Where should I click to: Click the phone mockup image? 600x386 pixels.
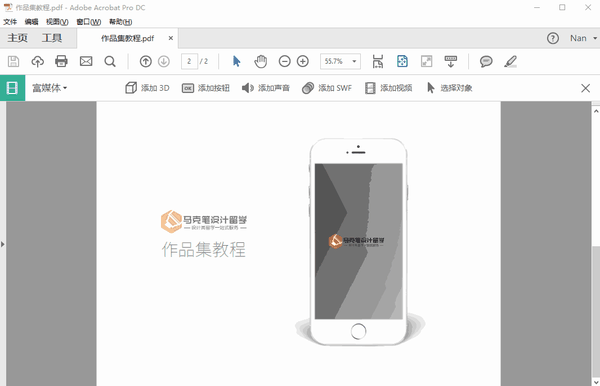[x=359, y=242]
